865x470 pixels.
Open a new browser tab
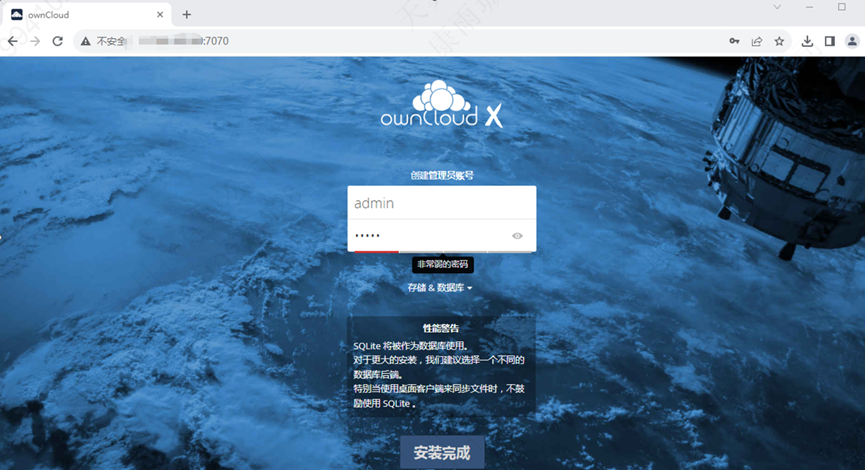tap(186, 15)
